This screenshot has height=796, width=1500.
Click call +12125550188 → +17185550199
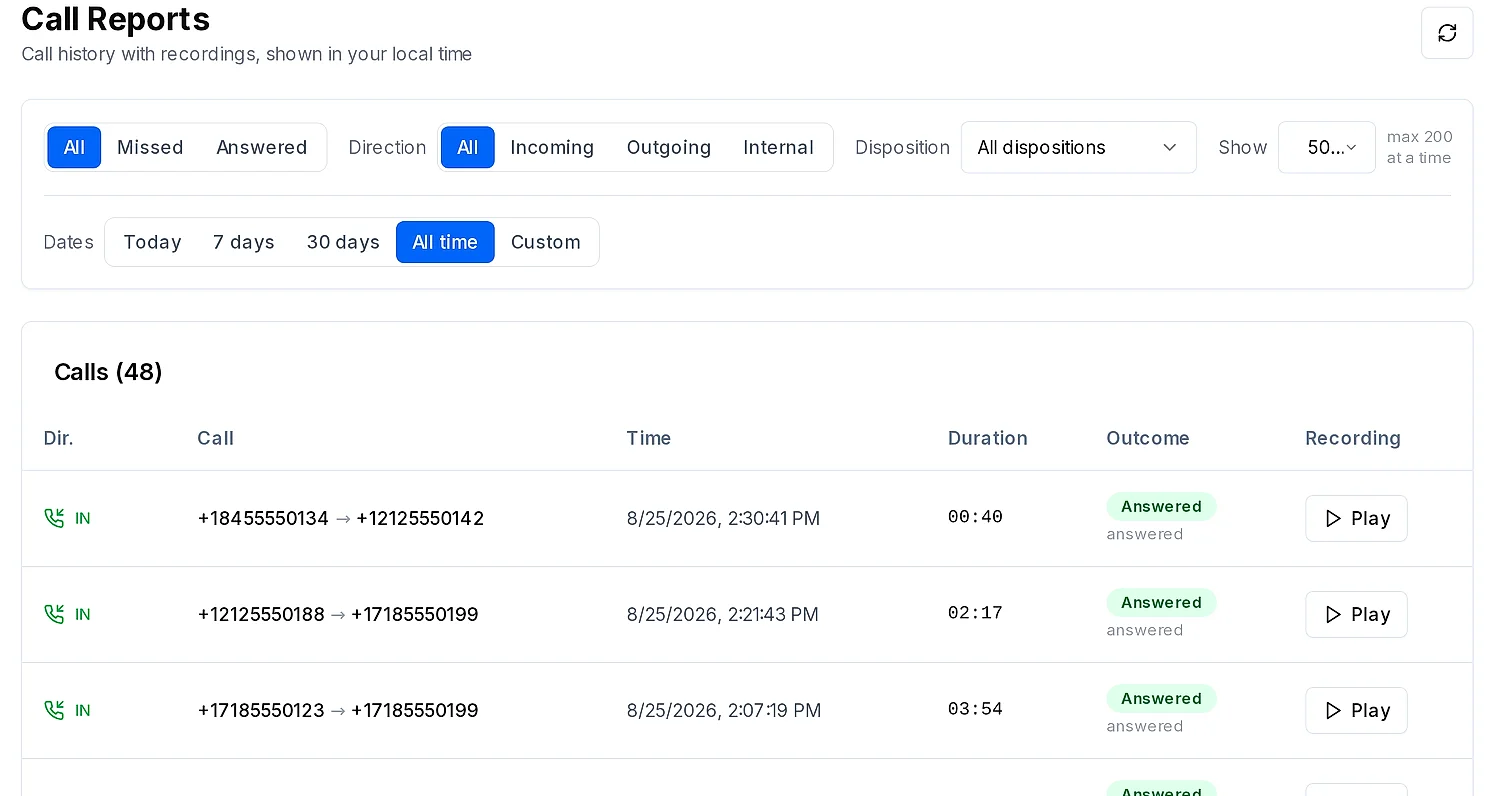tap(338, 614)
